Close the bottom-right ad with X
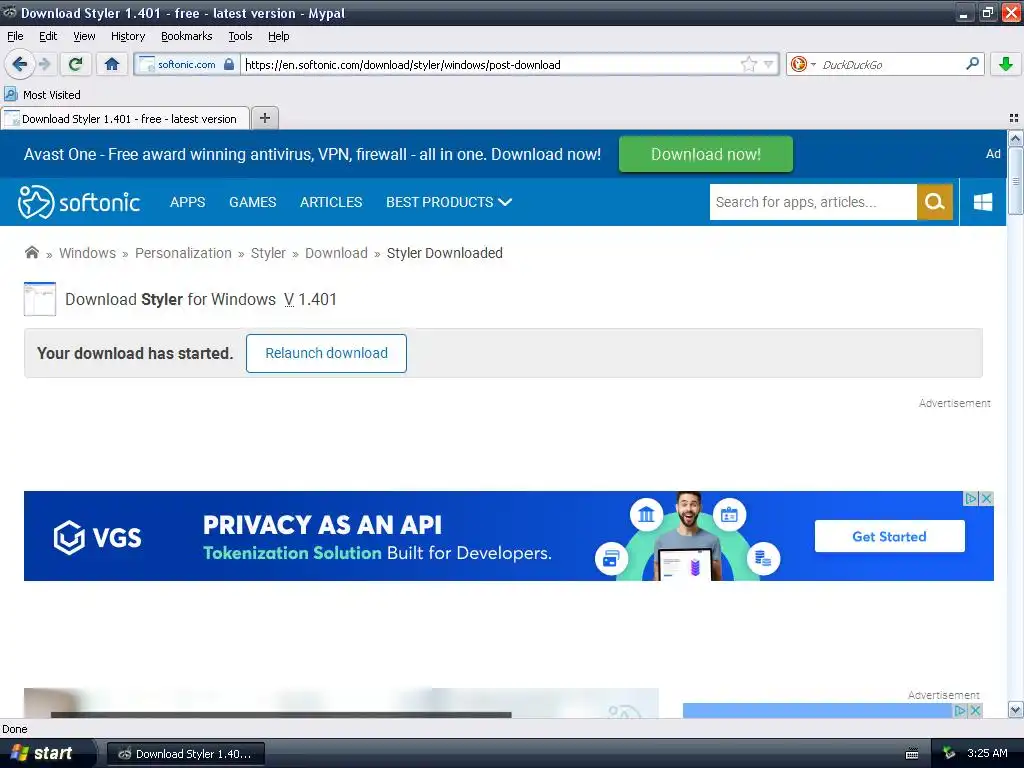The width and height of the screenshot is (1024, 768). tap(976, 710)
